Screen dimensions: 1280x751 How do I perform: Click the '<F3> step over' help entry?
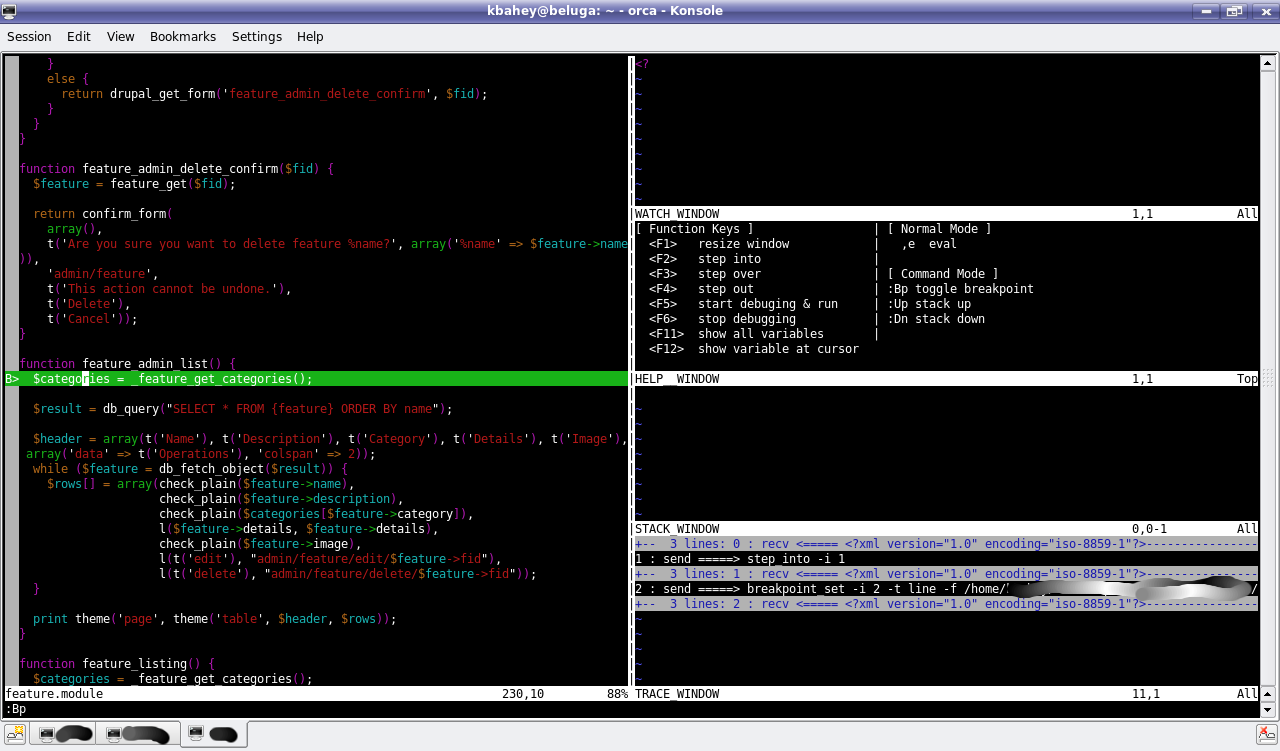coord(705,274)
